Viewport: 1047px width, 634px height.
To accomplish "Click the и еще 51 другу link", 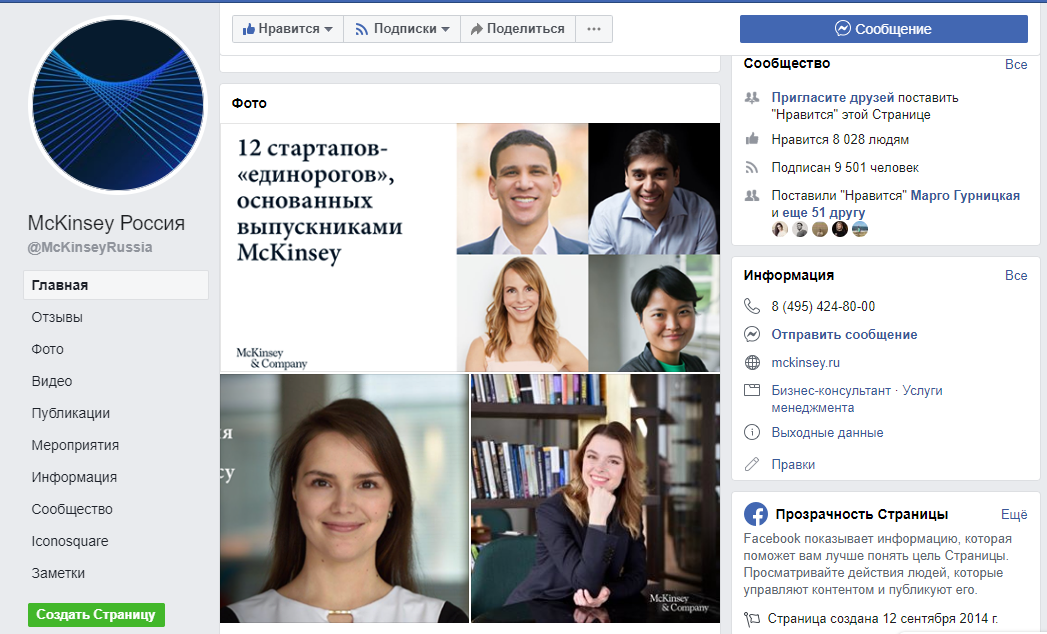I will (819, 212).
